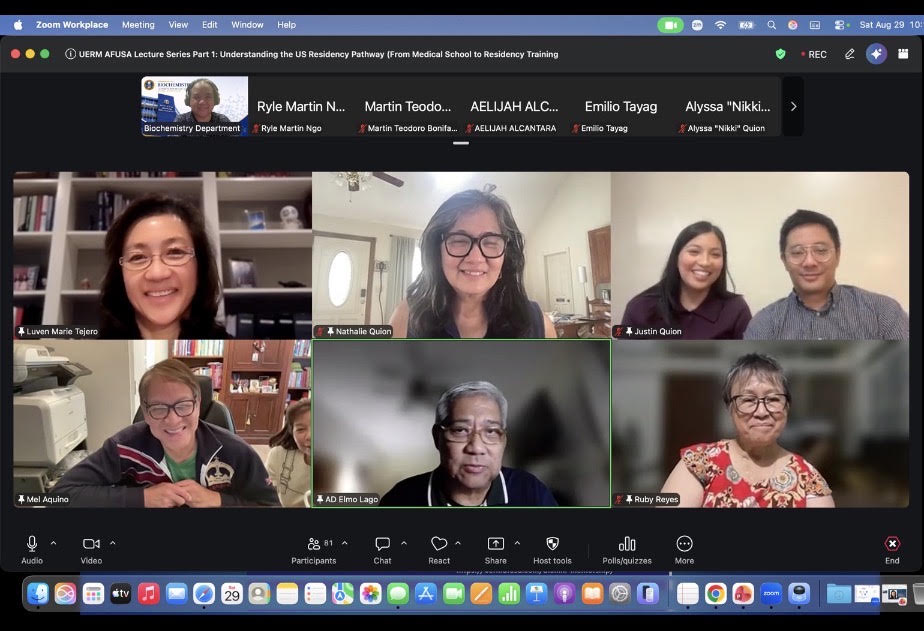Image resolution: width=924 pixels, height=631 pixels.
Task: Open the More options menu
Action: tap(684, 550)
